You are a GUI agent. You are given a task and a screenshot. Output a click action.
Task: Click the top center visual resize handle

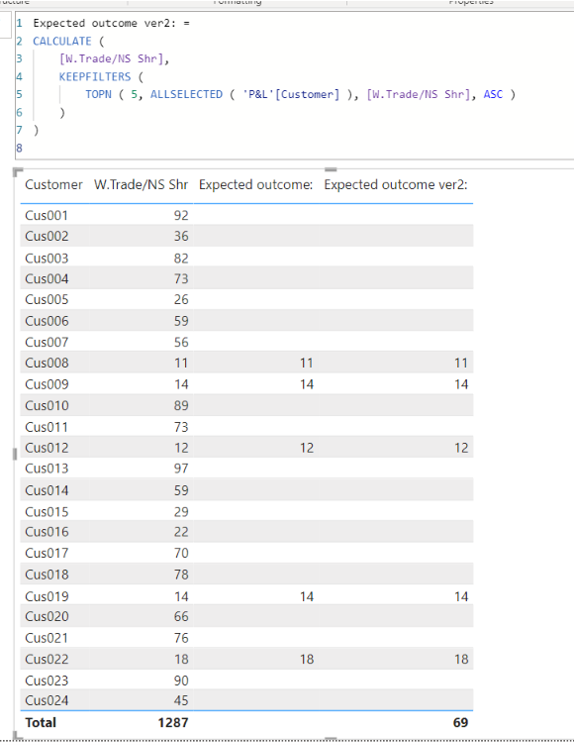pos(331,169)
